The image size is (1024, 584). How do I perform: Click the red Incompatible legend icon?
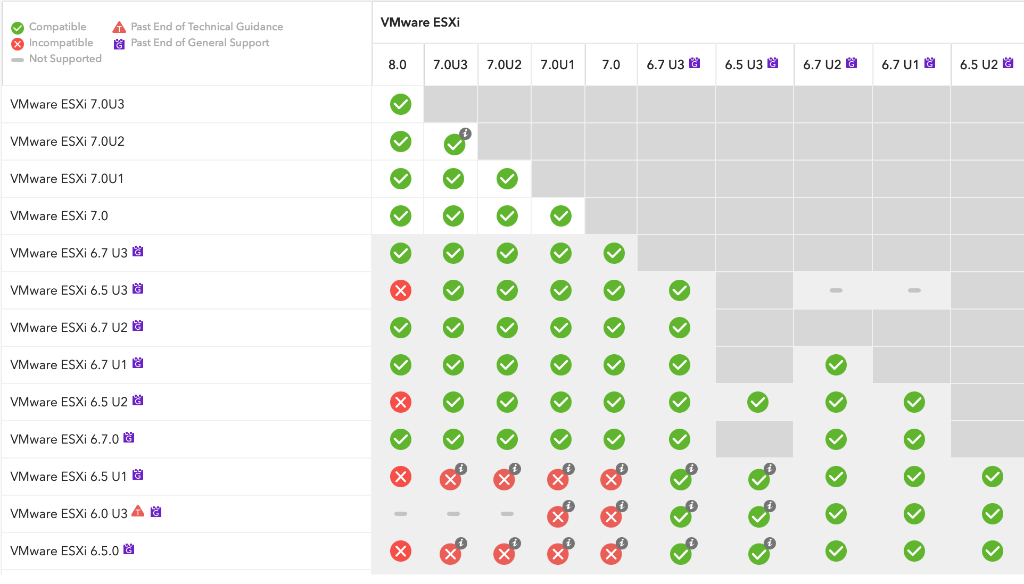(18, 44)
